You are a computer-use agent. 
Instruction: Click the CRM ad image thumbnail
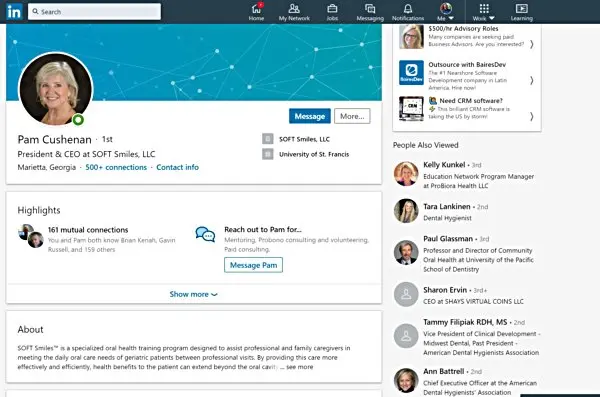(411, 108)
